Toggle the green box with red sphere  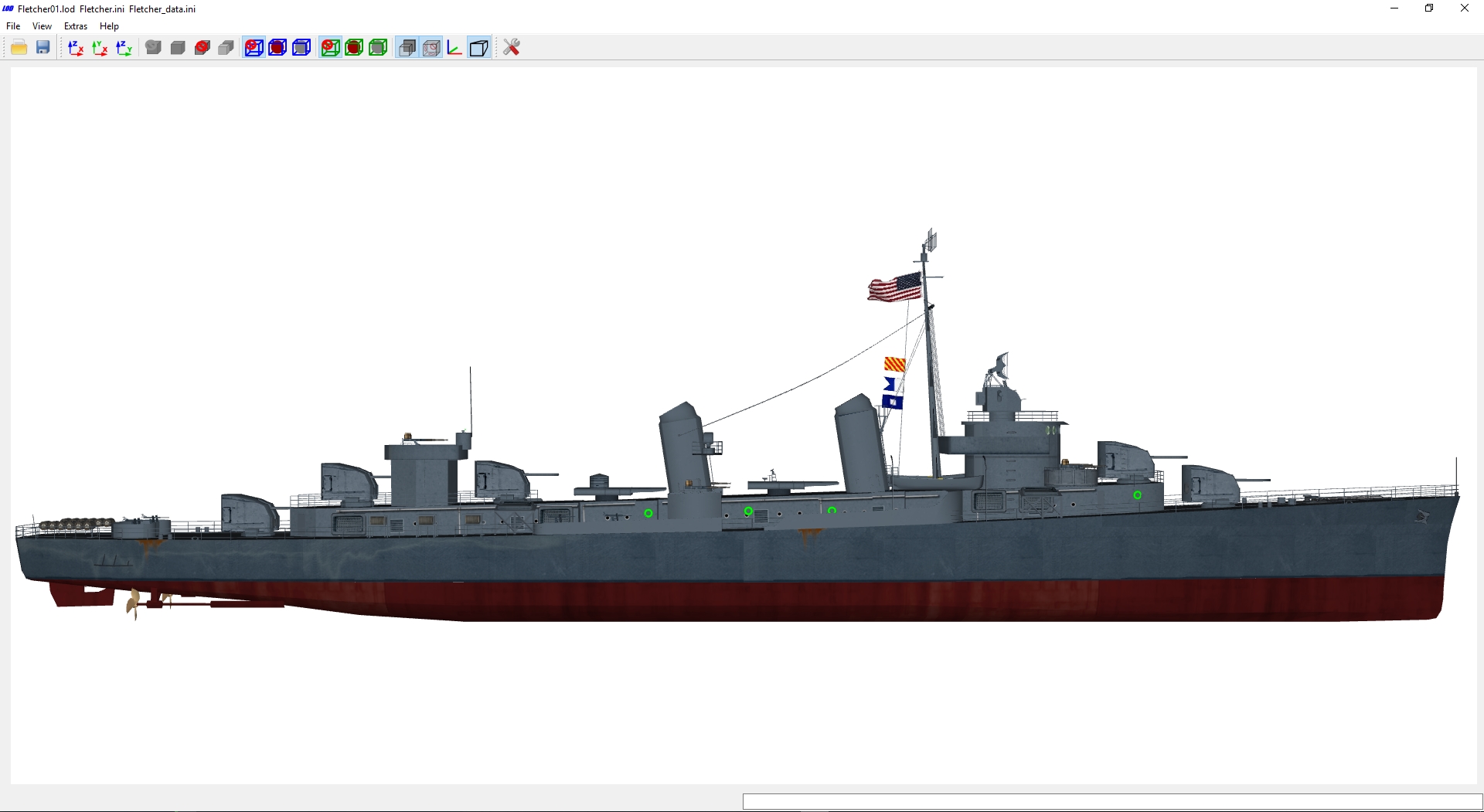[x=354, y=48]
